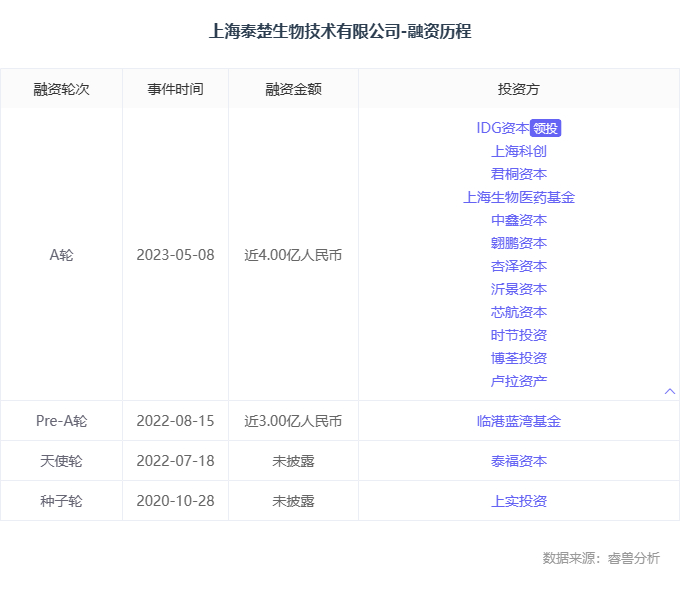Collapse the A轮 investor list chevron

pyautogui.click(x=670, y=392)
